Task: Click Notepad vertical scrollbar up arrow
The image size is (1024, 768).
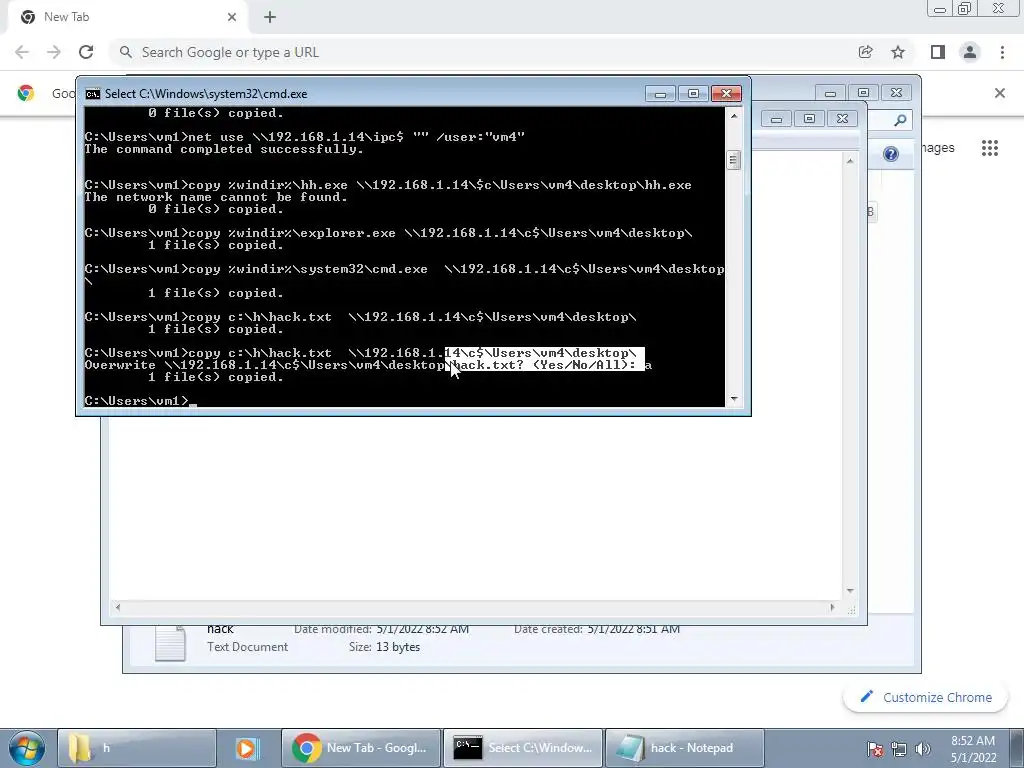Action: point(850,161)
